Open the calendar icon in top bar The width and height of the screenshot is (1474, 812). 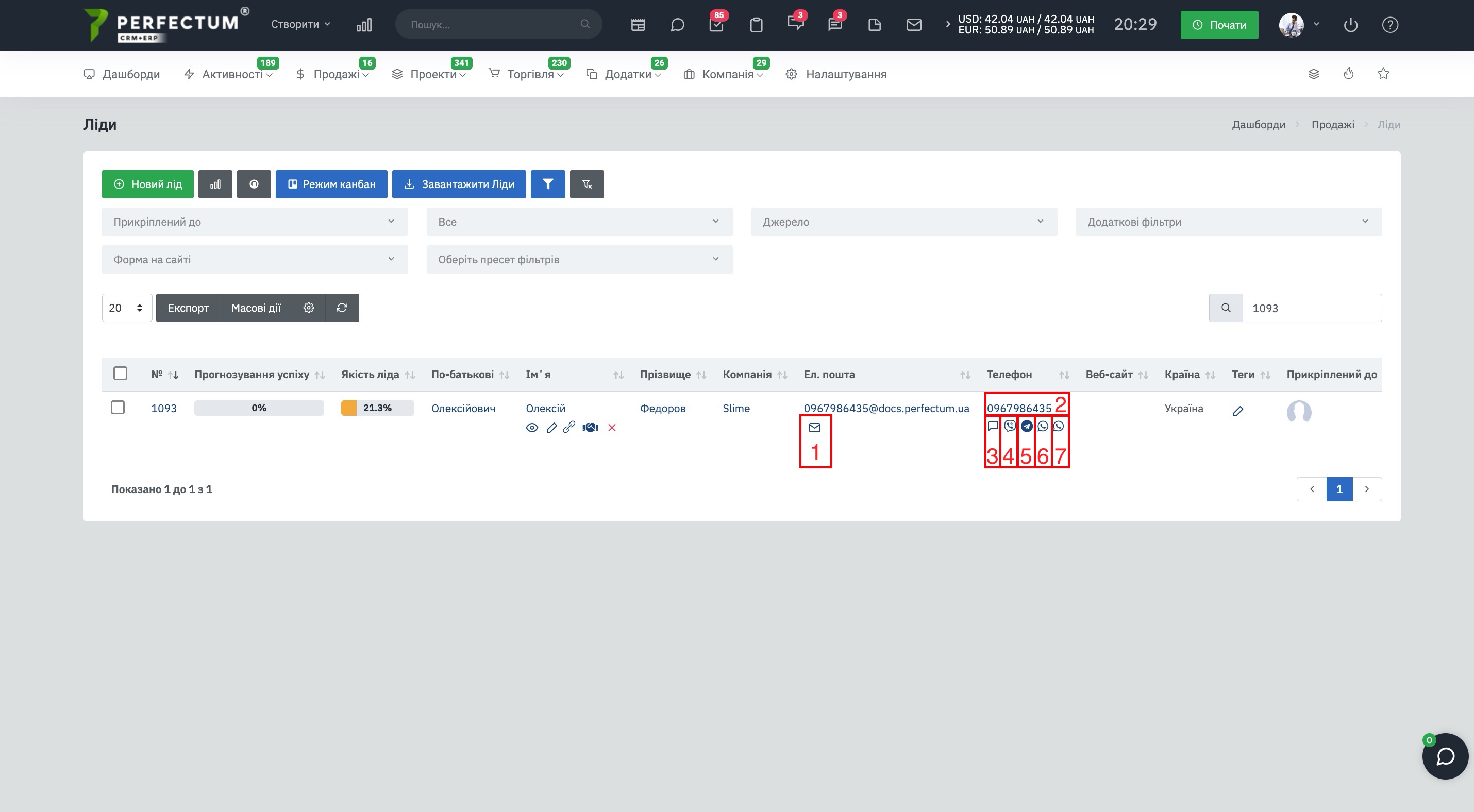coord(638,25)
